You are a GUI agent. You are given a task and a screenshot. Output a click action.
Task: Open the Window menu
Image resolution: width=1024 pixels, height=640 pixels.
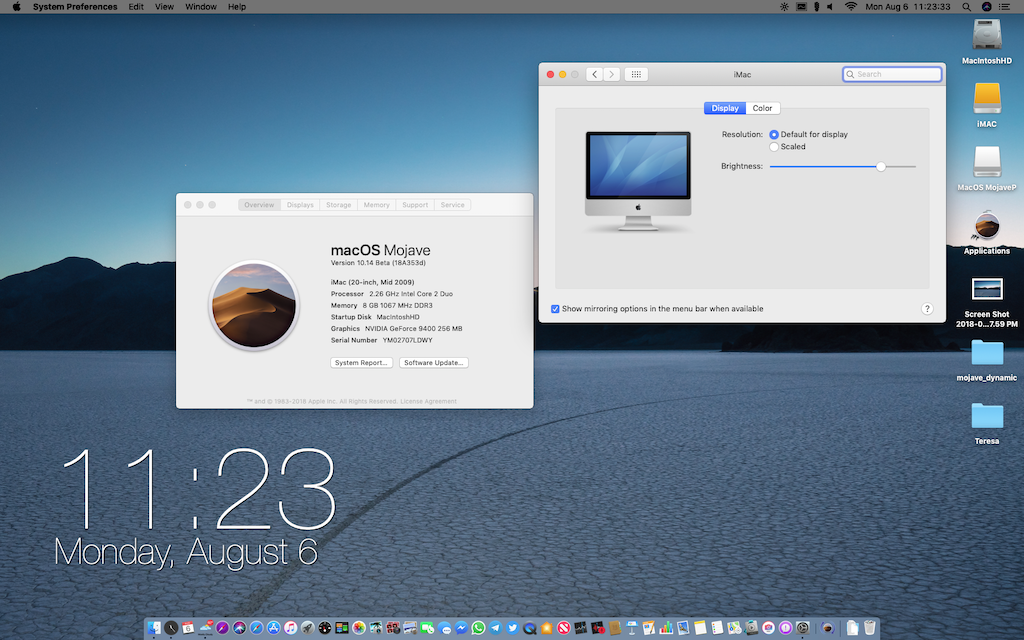[200, 7]
